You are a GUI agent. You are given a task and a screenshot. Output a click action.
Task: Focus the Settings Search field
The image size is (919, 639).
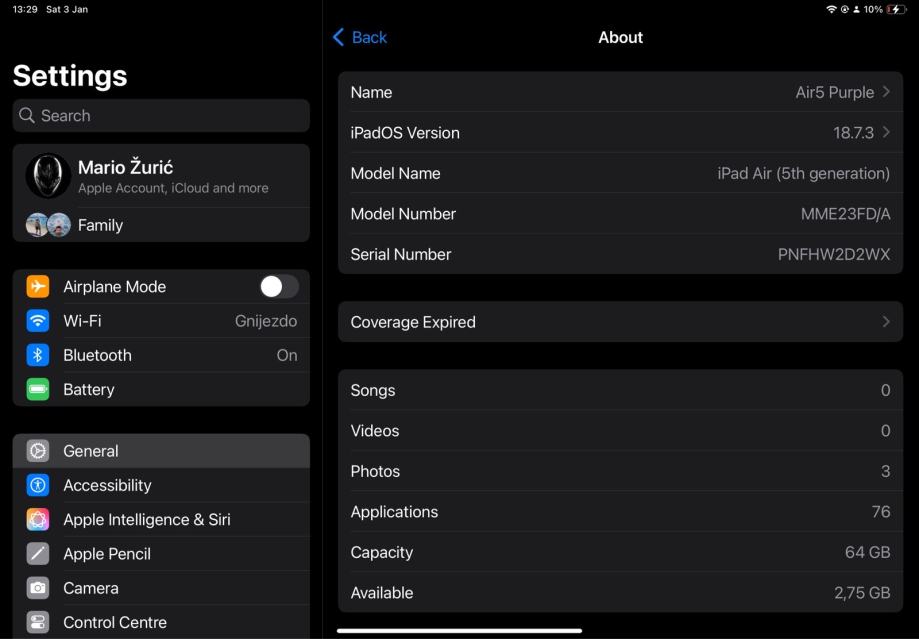(161, 115)
